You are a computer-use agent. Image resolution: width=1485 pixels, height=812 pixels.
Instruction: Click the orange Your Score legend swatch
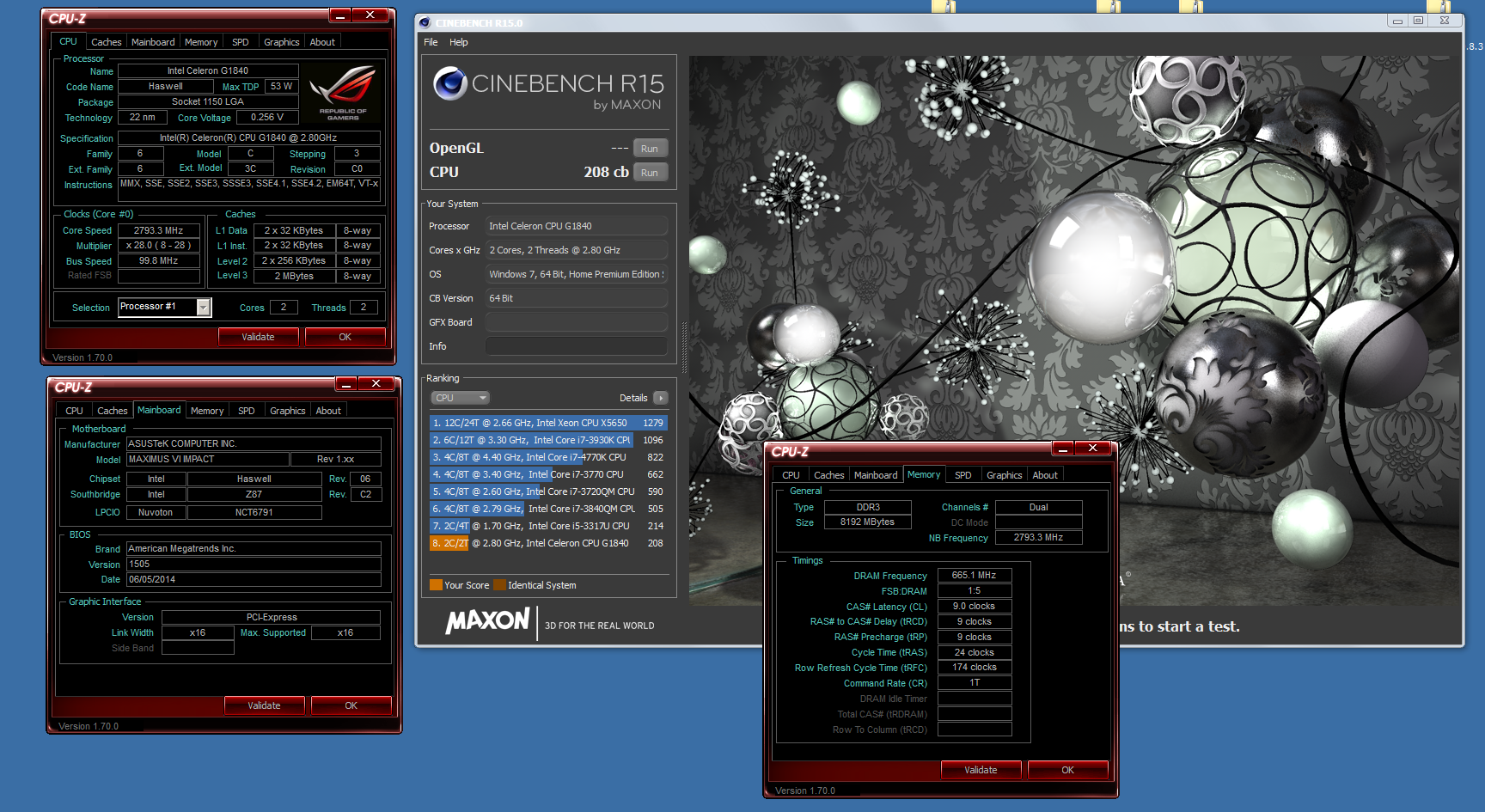[436, 585]
